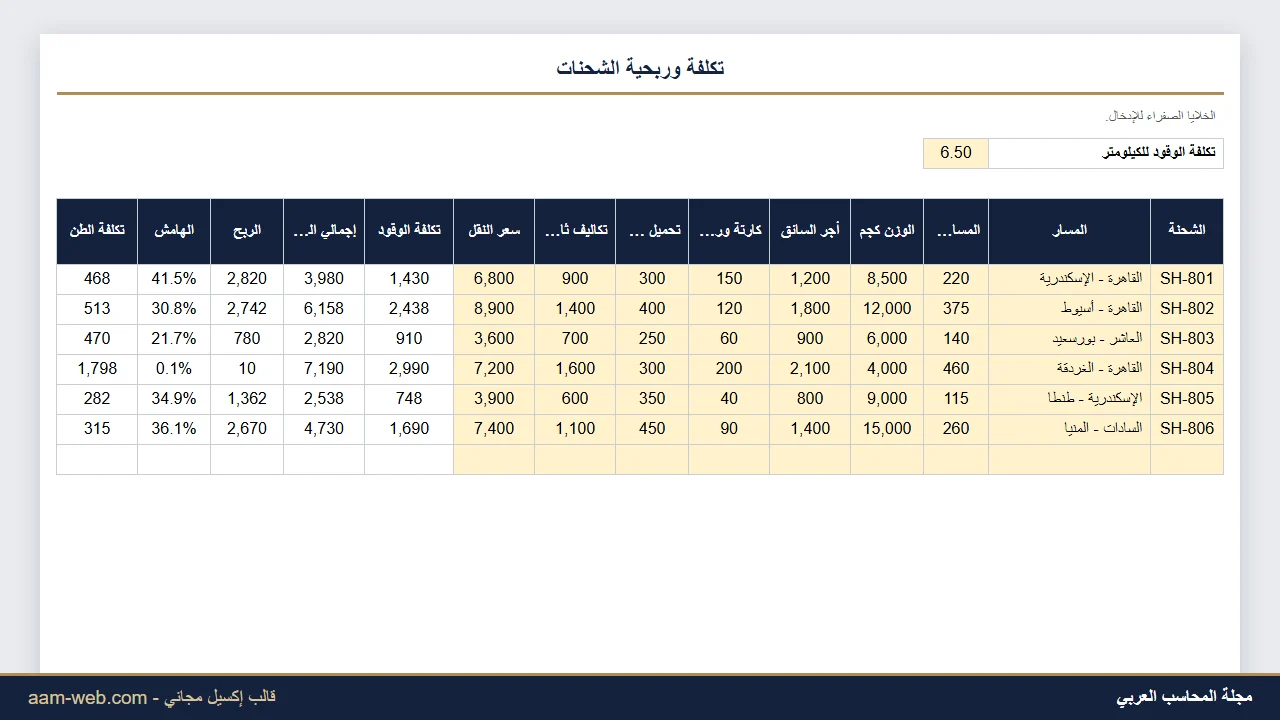Choose route cell "الإسكندرية - طنطا"
The width and height of the screenshot is (1280, 720).
(x=1070, y=399)
